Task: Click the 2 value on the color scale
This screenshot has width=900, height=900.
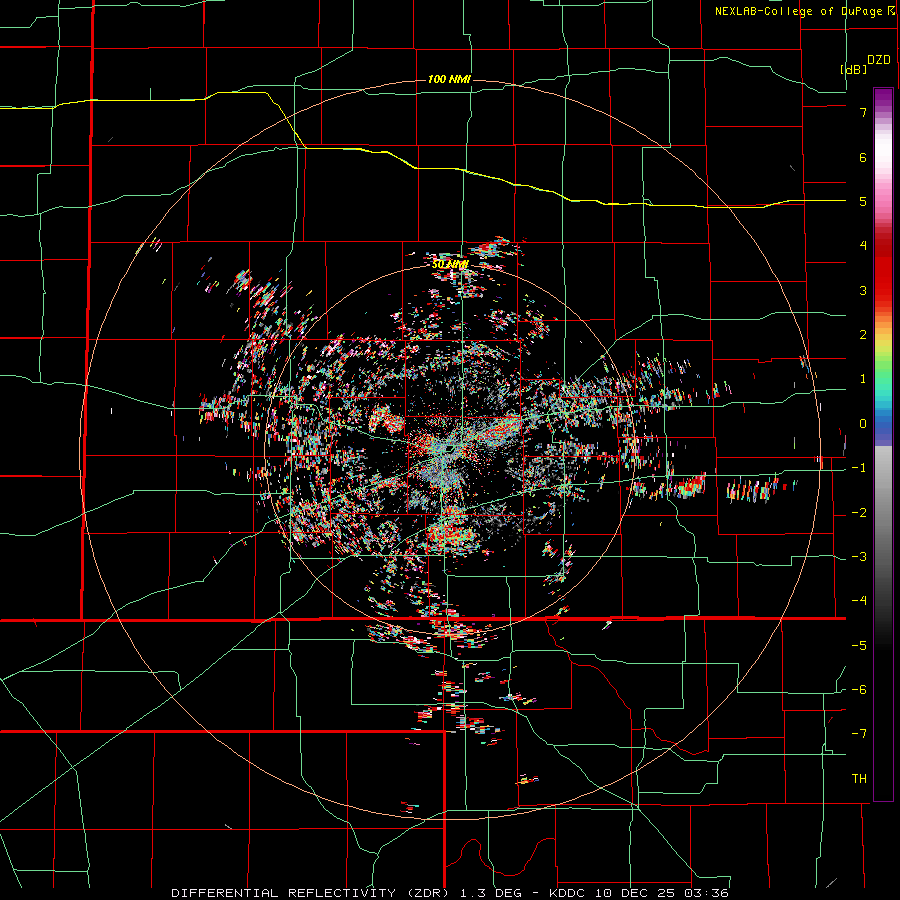Action: tap(863, 335)
